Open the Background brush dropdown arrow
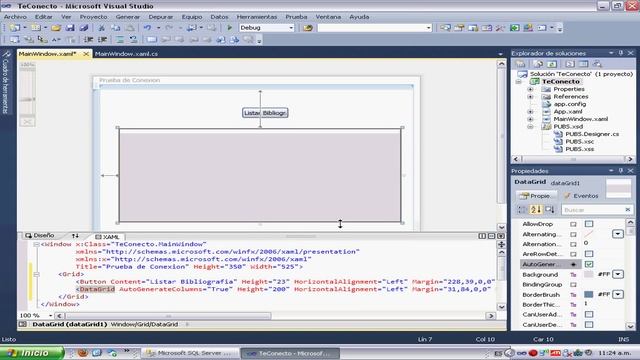The width and height of the screenshot is (640, 360). (x=618, y=274)
